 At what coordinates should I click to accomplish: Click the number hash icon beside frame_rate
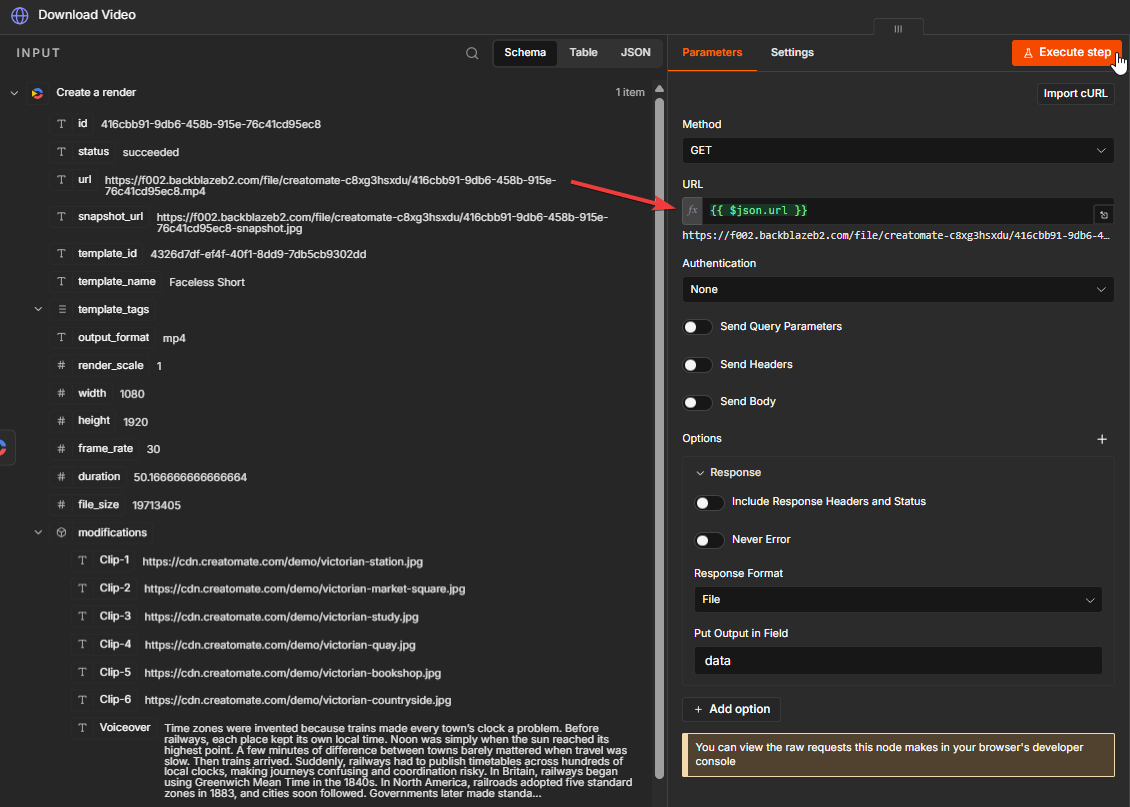tap(61, 449)
